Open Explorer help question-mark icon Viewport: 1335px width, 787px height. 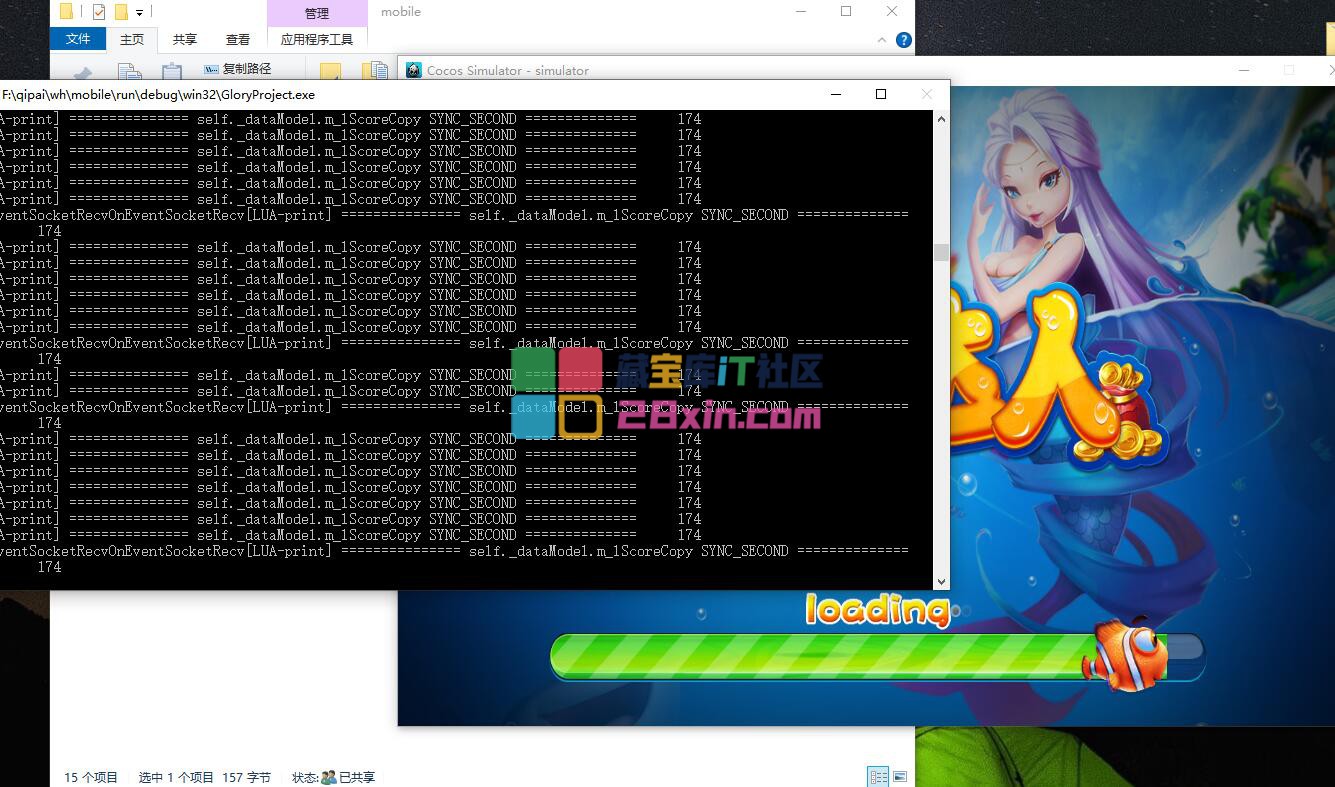click(903, 40)
